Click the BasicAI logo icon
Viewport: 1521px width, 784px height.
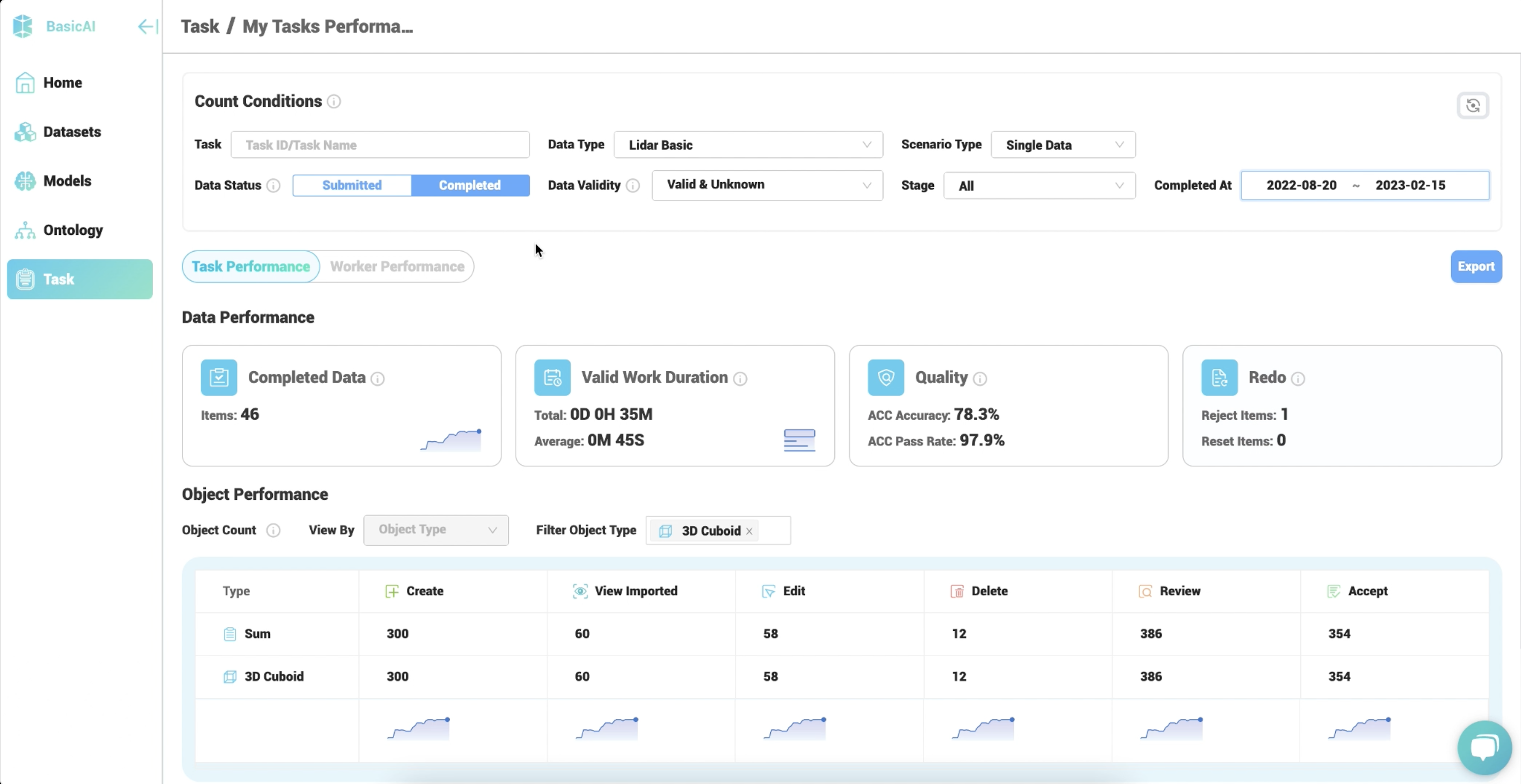[23, 26]
